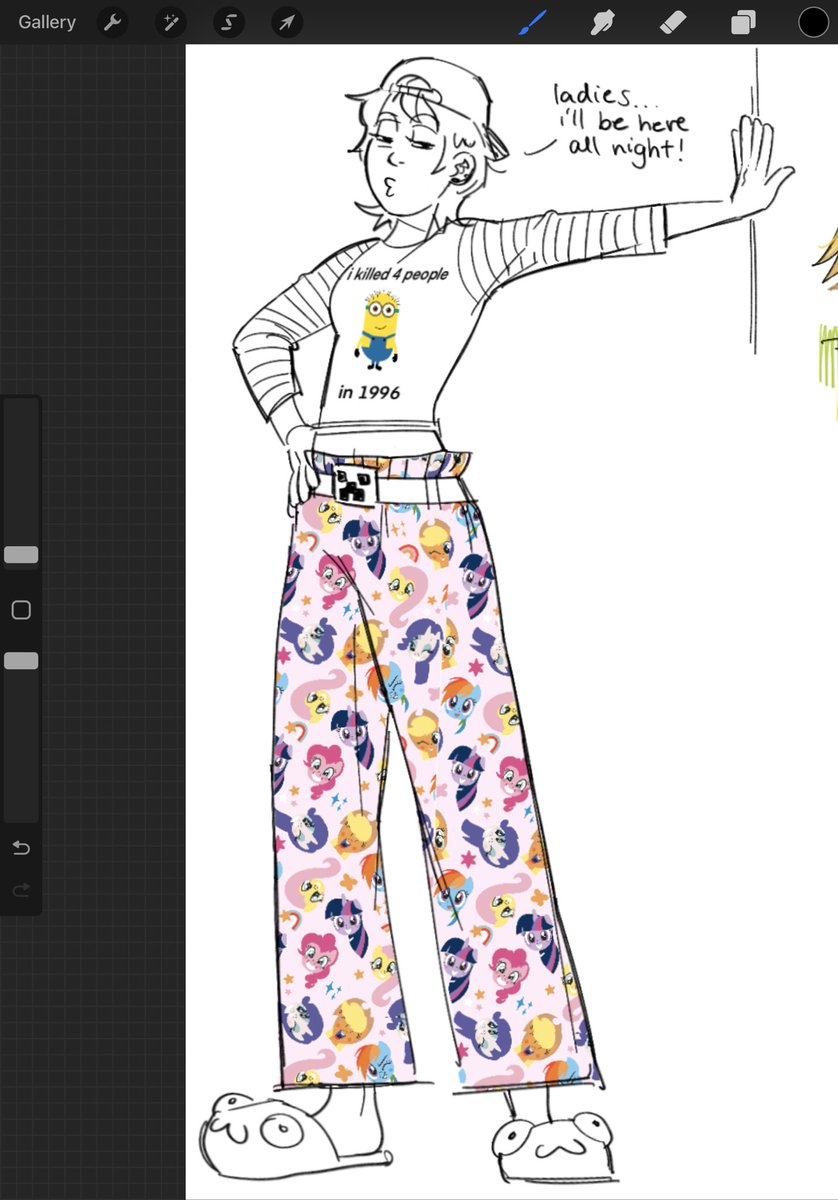The height and width of the screenshot is (1200, 838).
Task: Select the Eraser tool
Action: click(673, 22)
